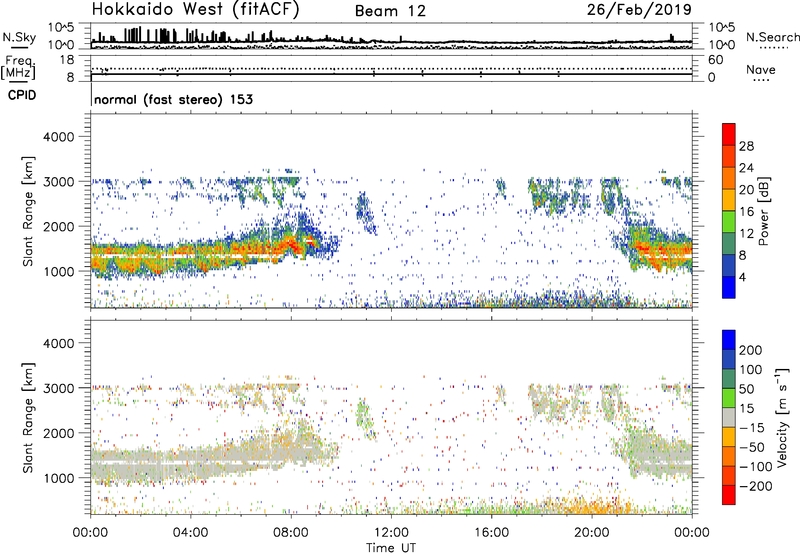The image size is (800, 554).
Task: Click the left '10^5' noise axis value
Action: 62,27
